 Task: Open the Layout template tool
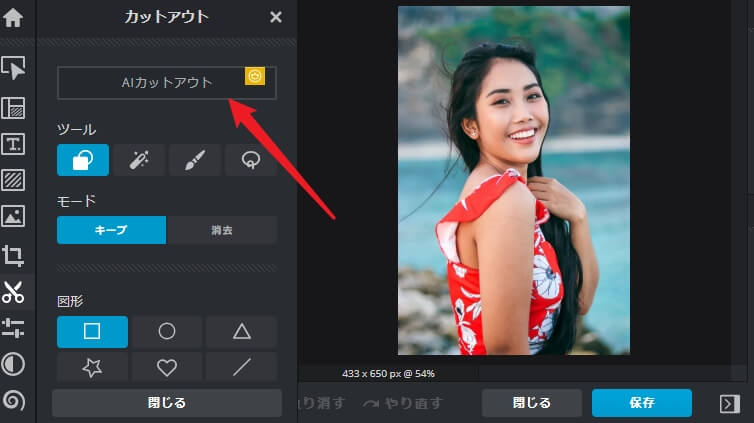pos(13,108)
